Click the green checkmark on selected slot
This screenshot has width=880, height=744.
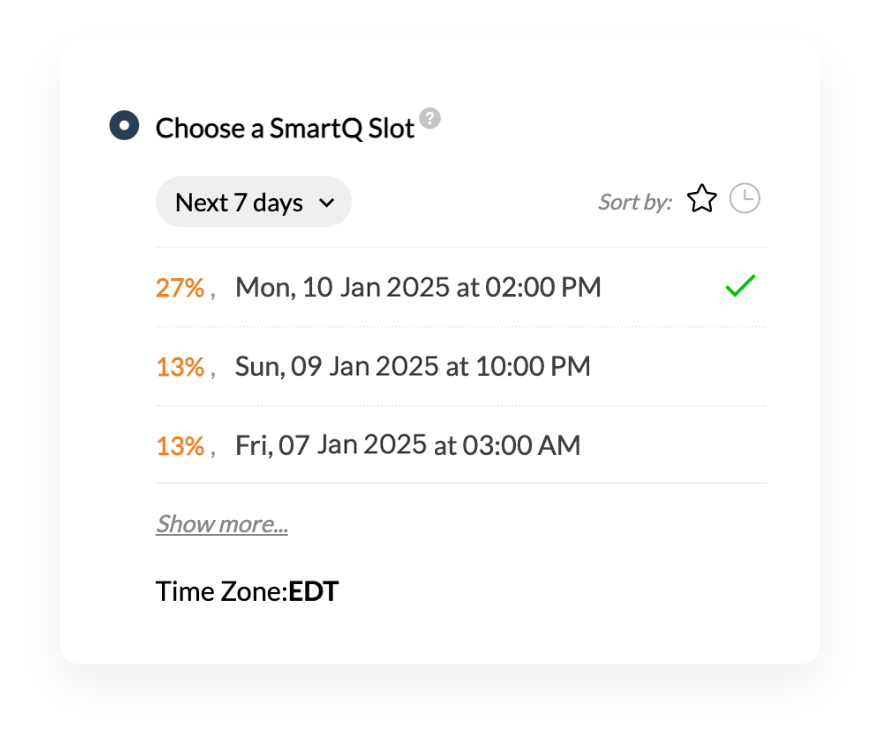738,287
